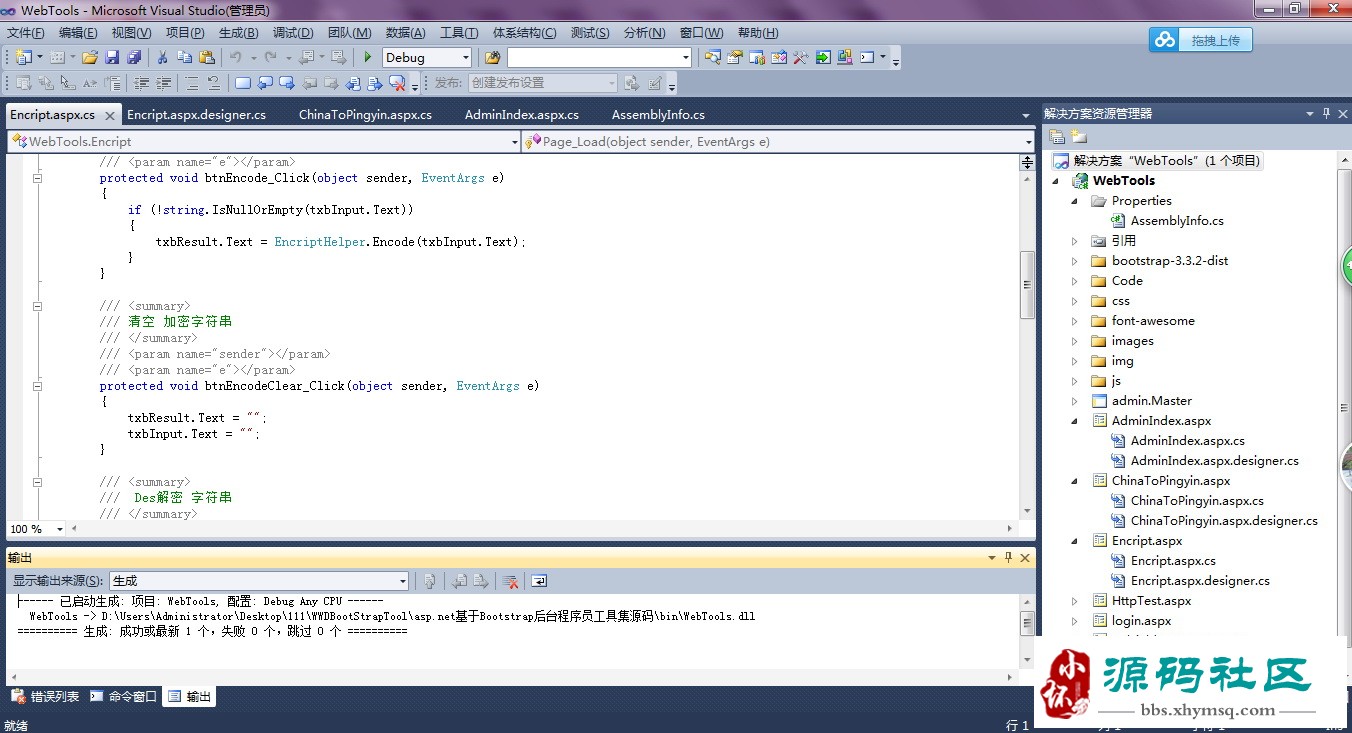Click the Paste clipboard icon

207,57
